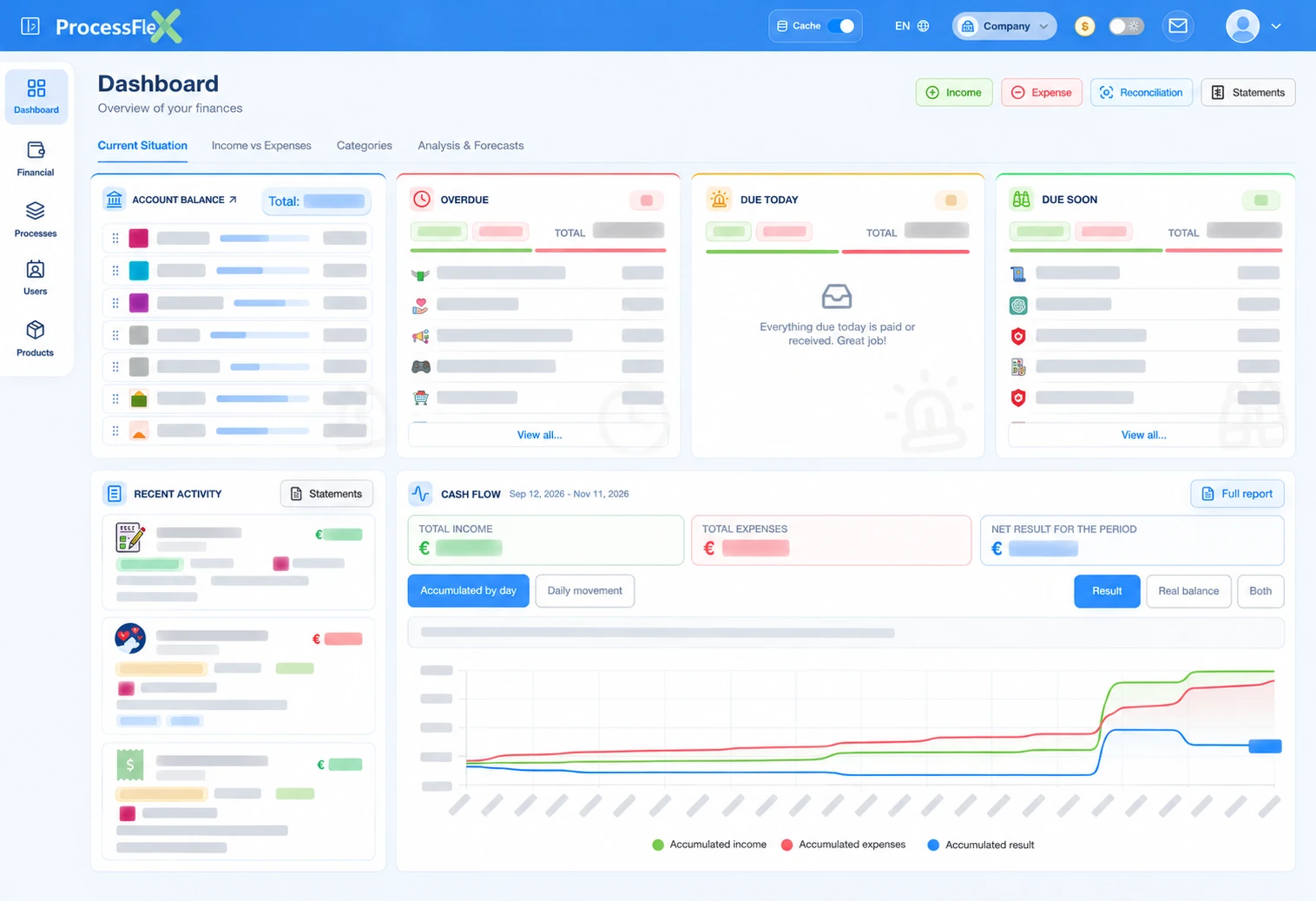Click the language globe icon

(x=924, y=26)
